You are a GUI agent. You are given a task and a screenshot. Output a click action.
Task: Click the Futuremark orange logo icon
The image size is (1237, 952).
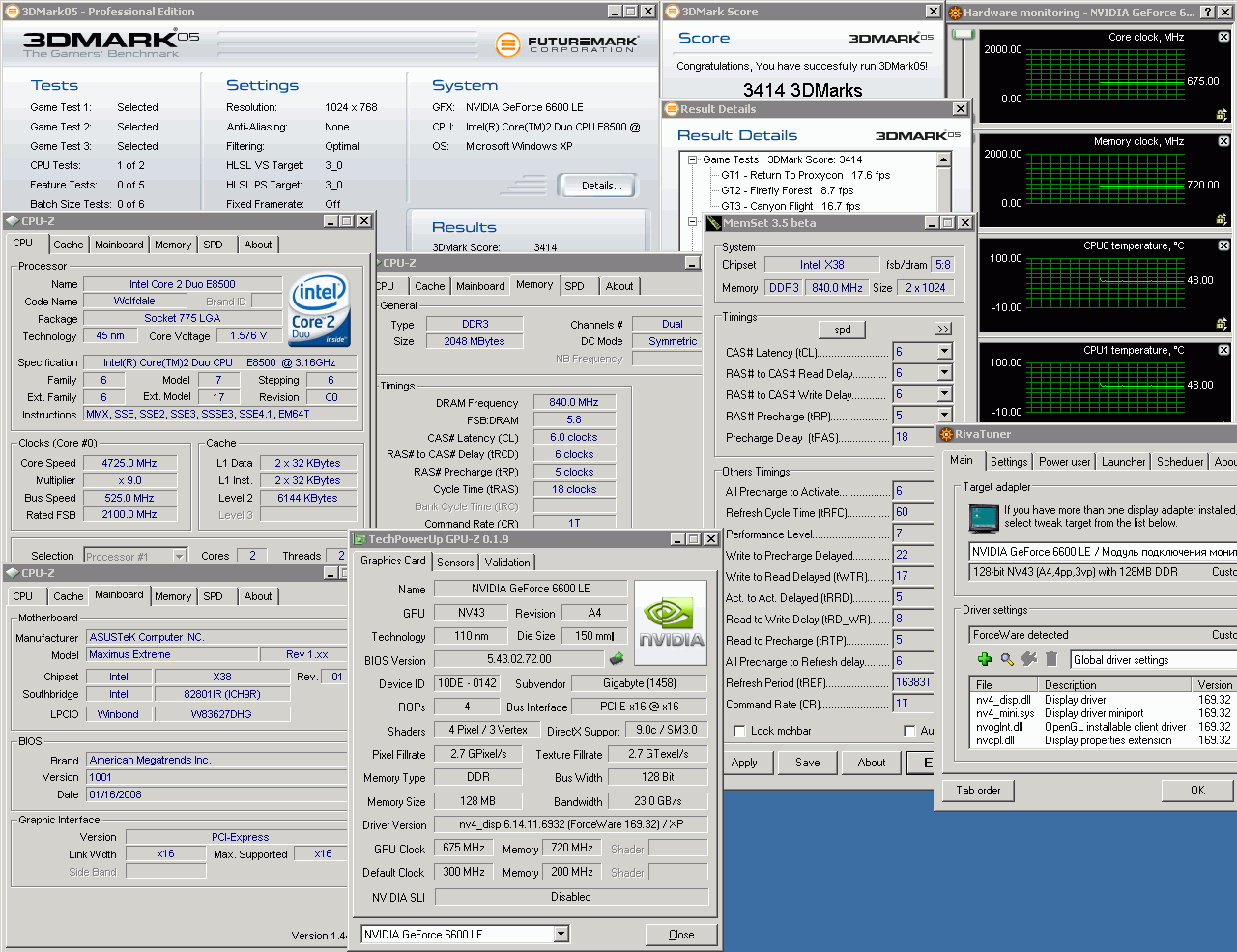pyautogui.click(x=507, y=44)
